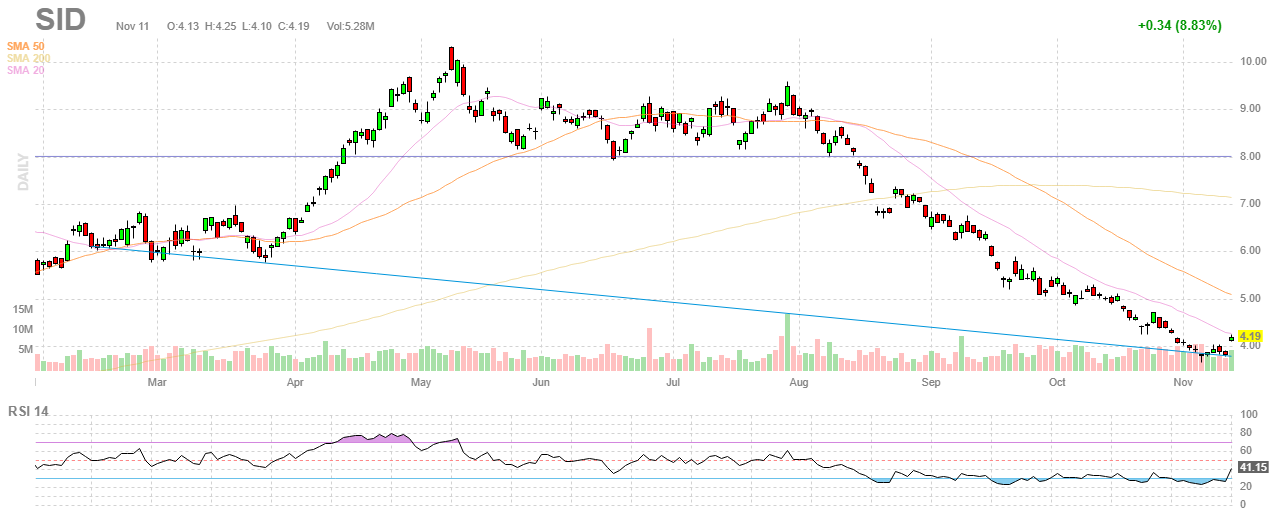Click the 8.00 price axis label
The height and width of the screenshot is (520, 1280).
click(x=1251, y=156)
